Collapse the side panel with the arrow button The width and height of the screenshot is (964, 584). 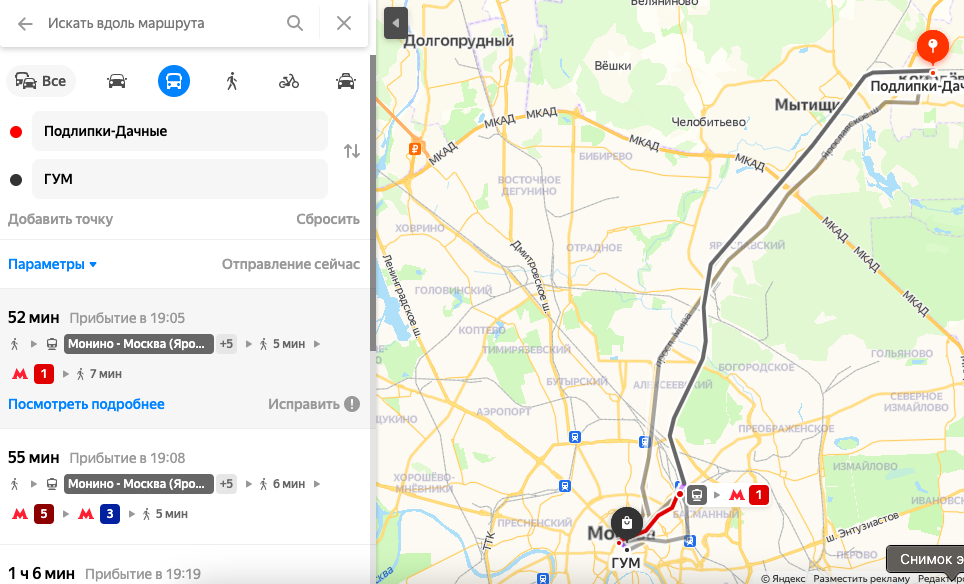pos(396,23)
